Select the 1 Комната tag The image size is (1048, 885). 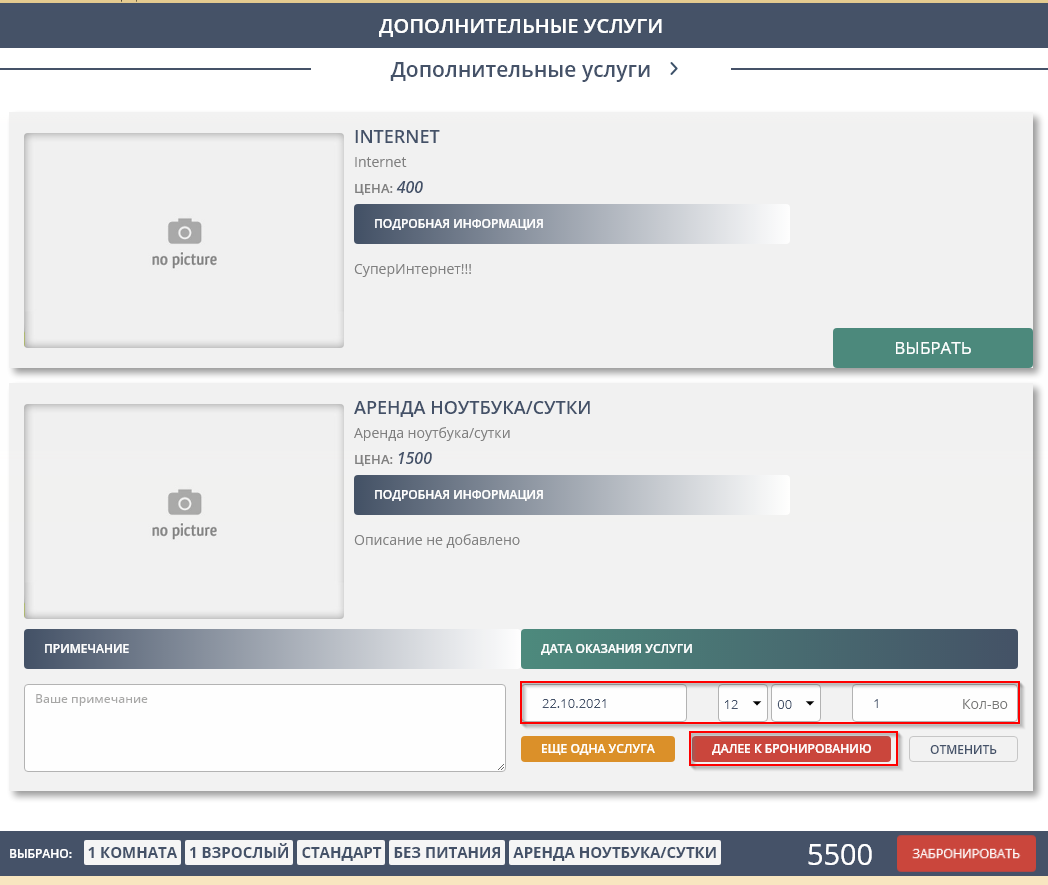[x=132, y=853]
